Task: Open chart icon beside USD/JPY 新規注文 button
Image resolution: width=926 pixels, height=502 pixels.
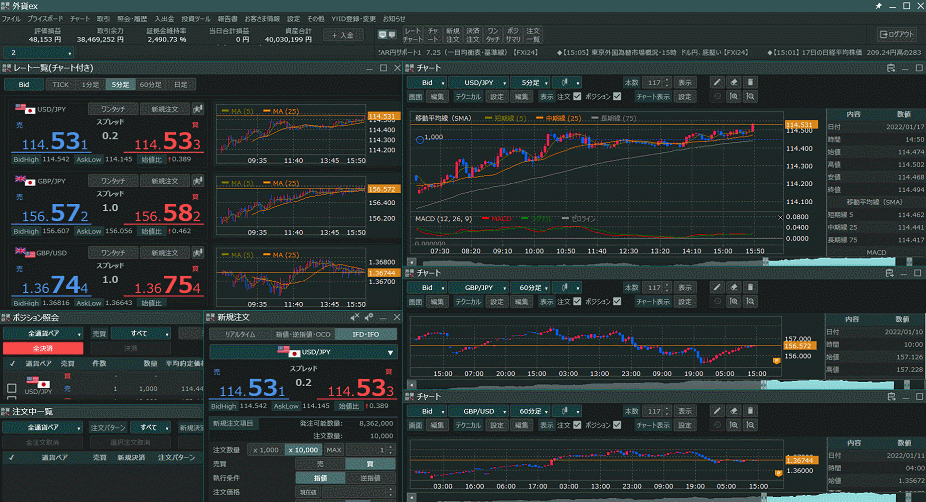Action: [197, 109]
